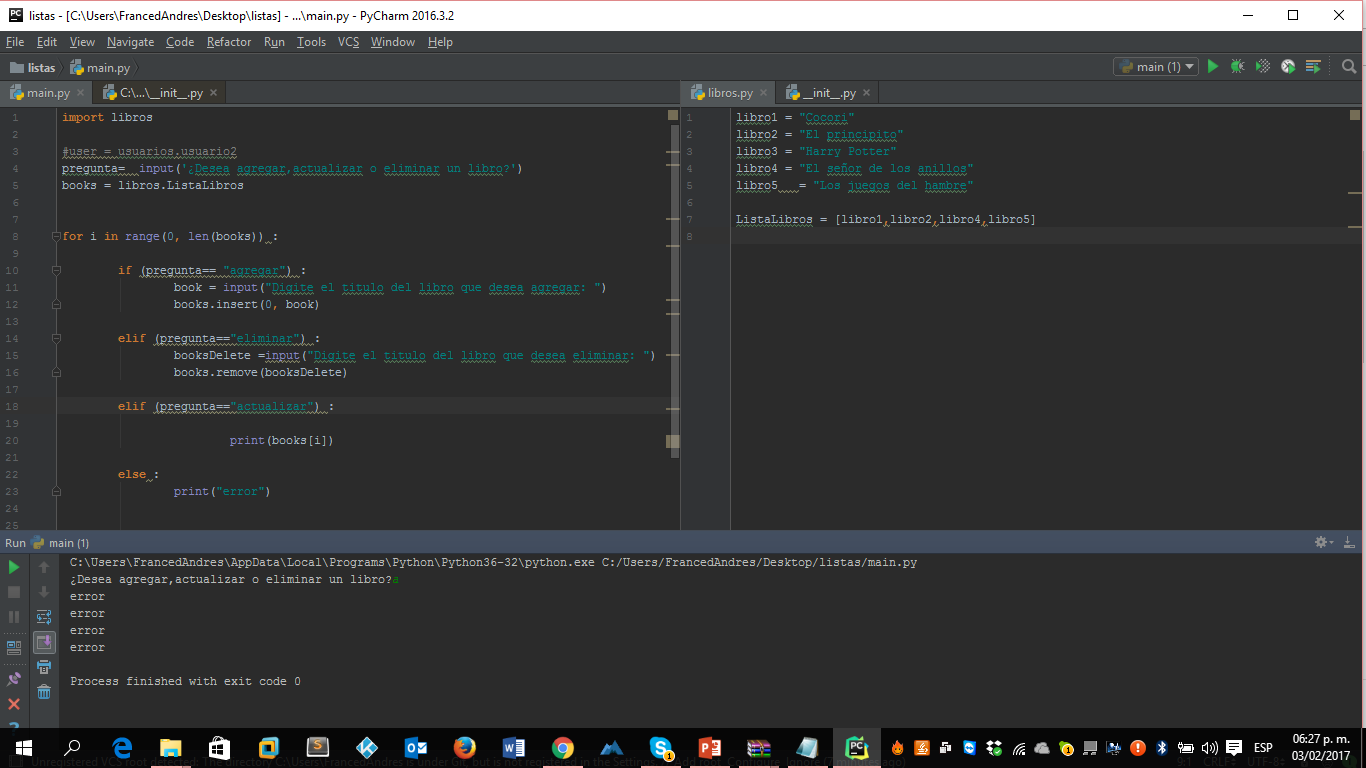
Task: Click the Stop process square icon
Action: (x=14, y=592)
